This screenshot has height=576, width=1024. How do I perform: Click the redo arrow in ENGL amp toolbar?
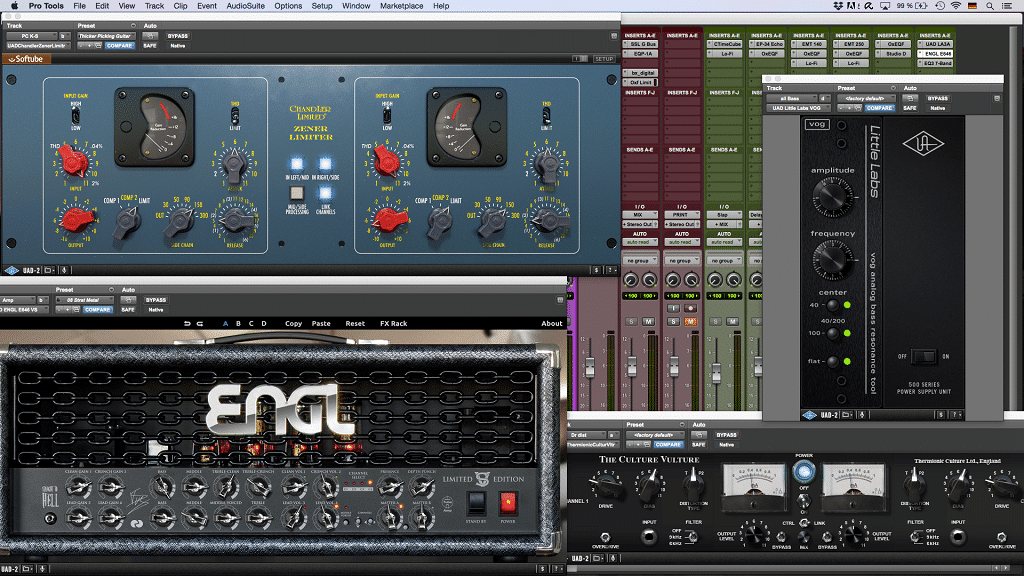pos(200,323)
